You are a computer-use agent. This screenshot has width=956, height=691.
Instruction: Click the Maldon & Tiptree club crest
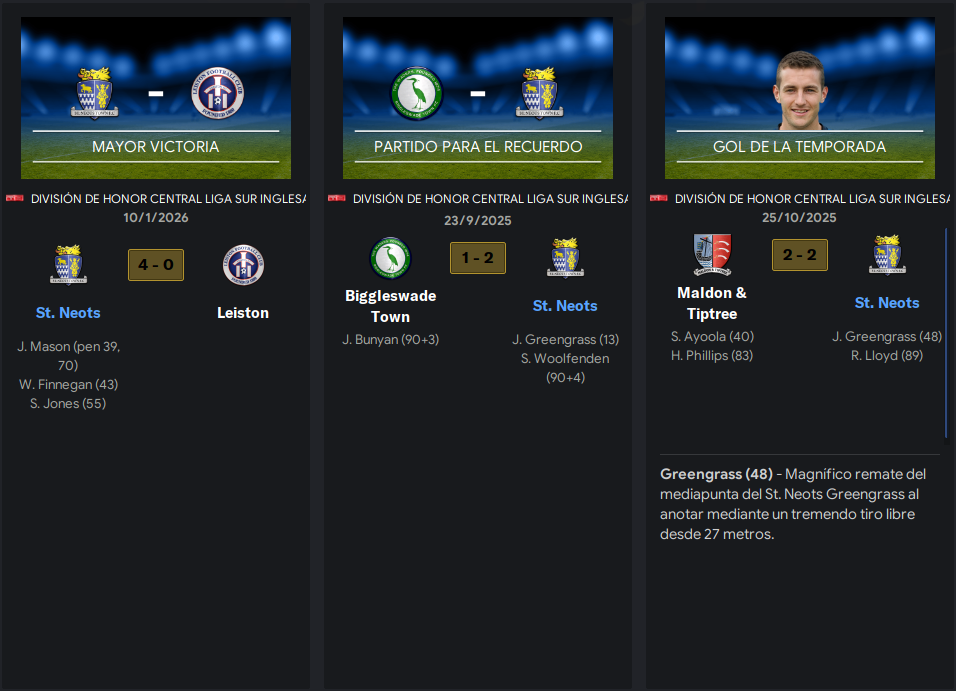(x=712, y=254)
